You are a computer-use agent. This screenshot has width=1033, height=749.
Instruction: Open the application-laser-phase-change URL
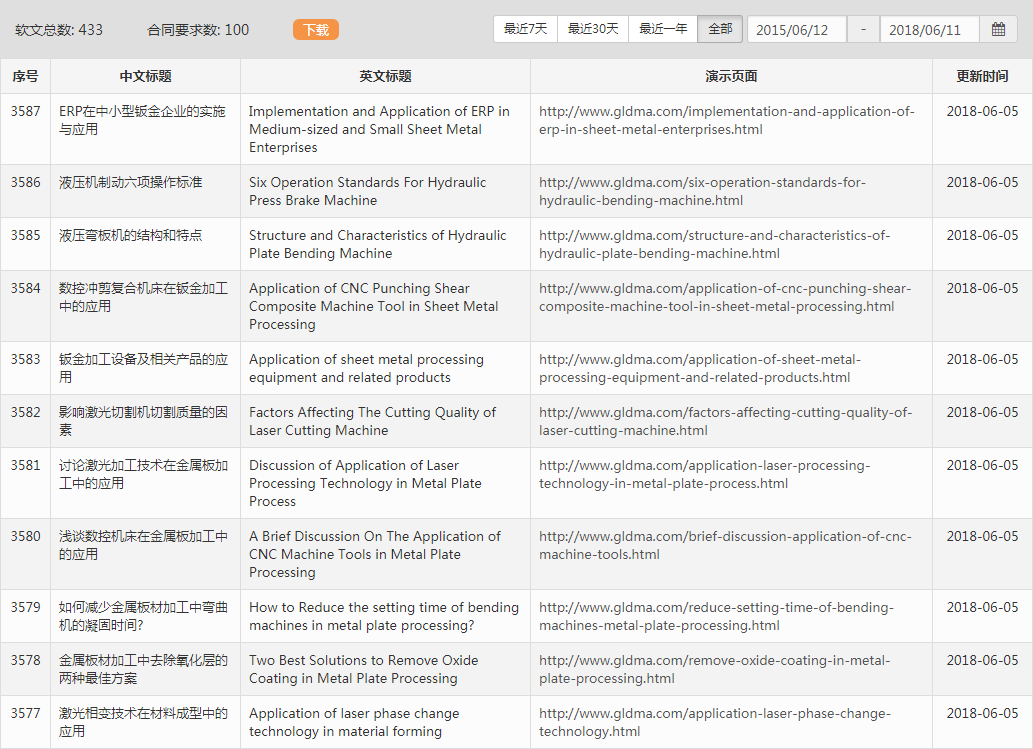715,722
